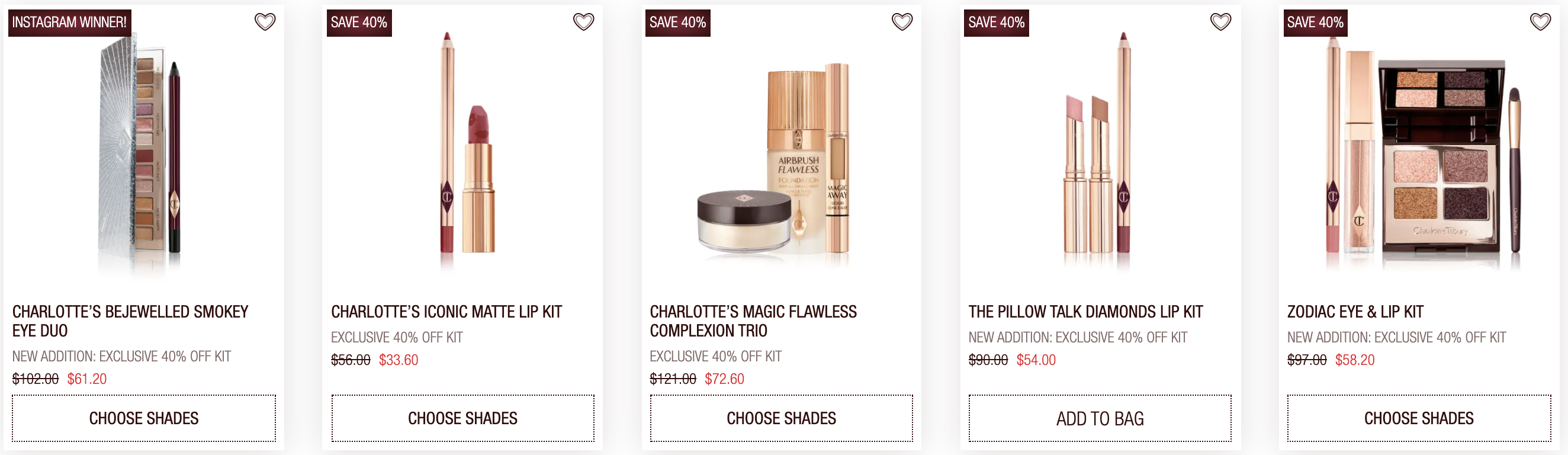Tap the heart on Zodiac Eye & Lip Kit

pos(1540,22)
